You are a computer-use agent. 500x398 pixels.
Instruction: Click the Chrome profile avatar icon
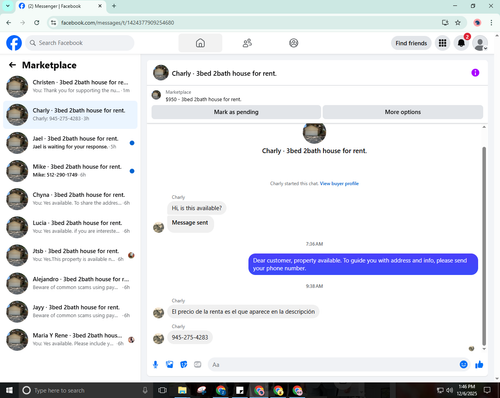[x=477, y=23]
